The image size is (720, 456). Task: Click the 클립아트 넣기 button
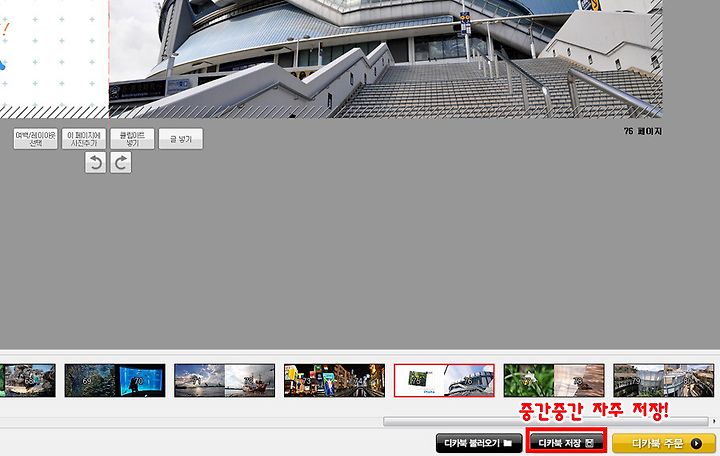[132, 139]
